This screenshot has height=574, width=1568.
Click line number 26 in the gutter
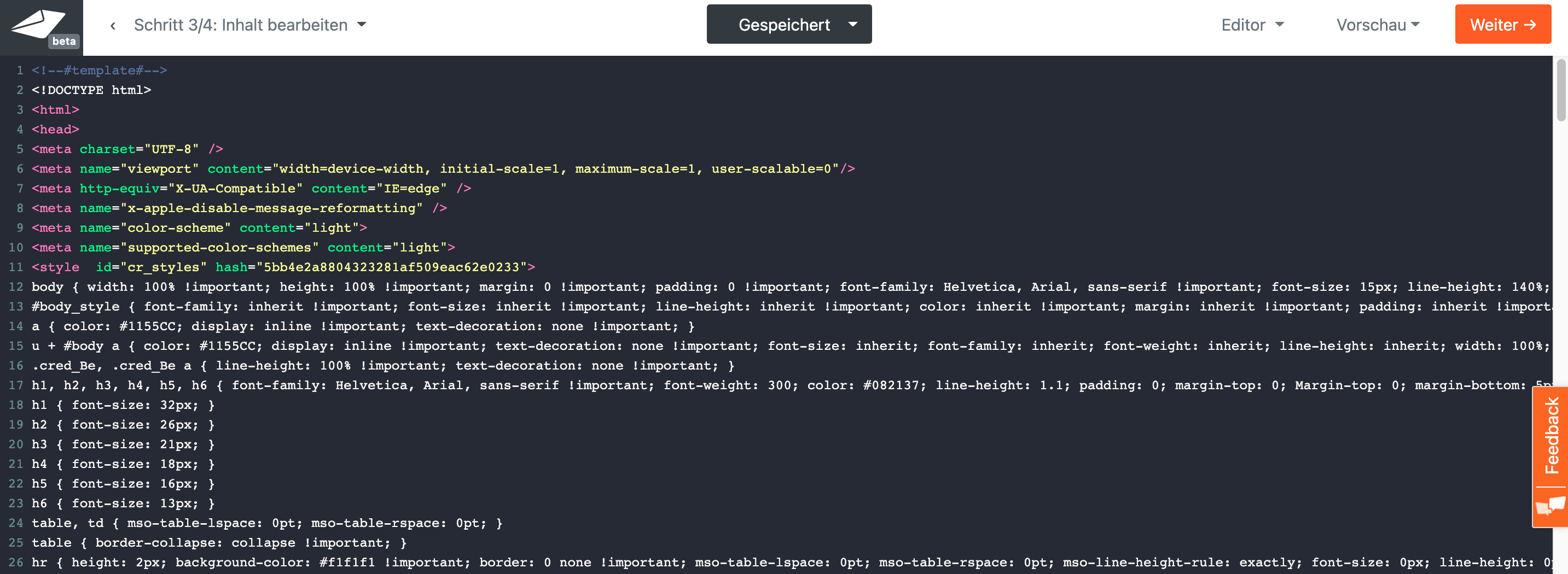pyautogui.click(x=16, y=563)
